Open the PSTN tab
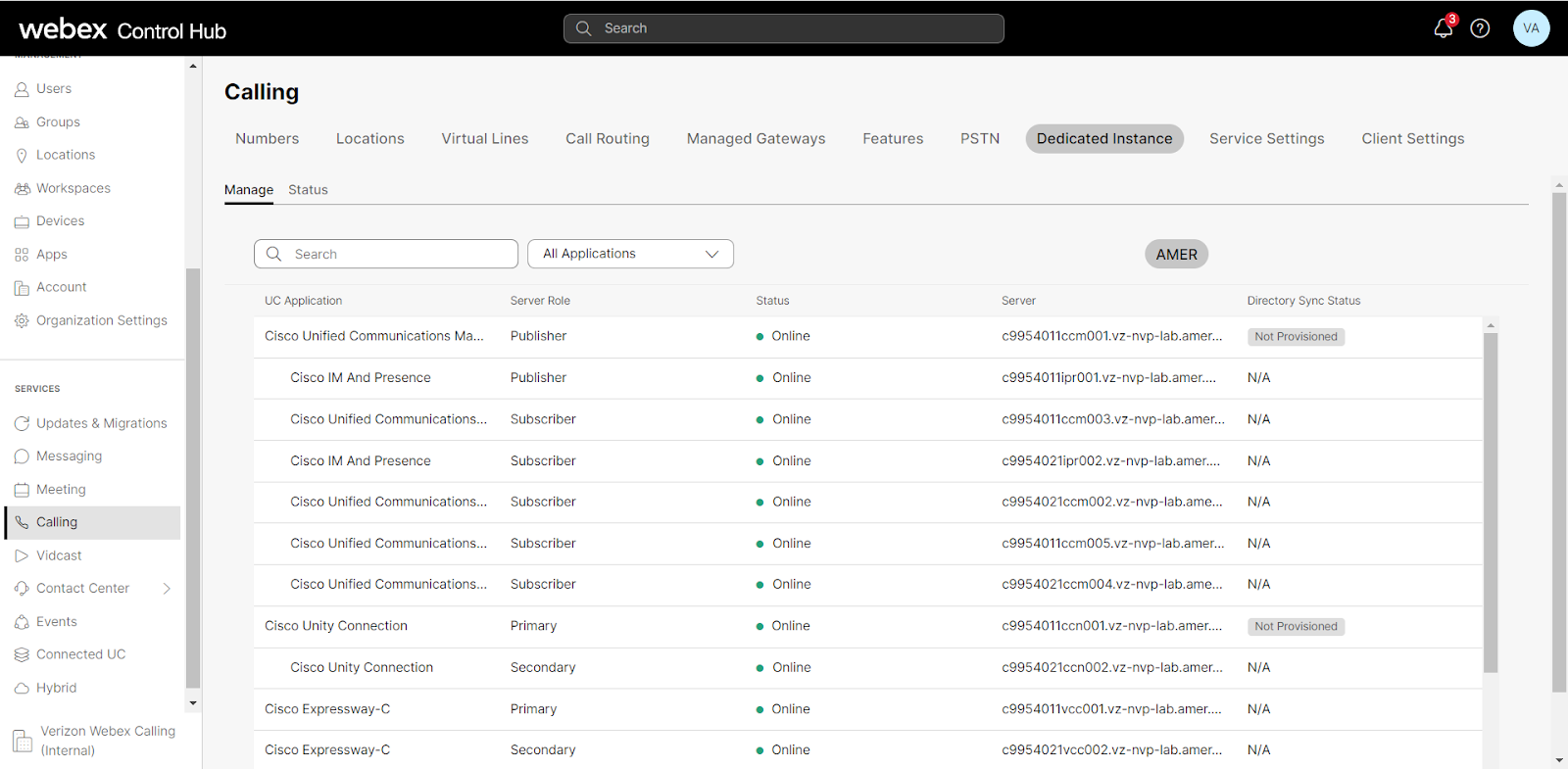The width and height of the screenshot is (1568, 769). click(980, 139)
